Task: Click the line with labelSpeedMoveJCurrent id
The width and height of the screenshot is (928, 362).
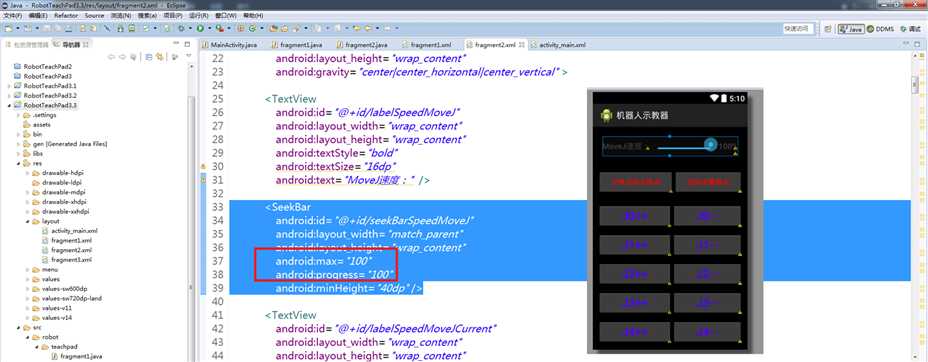Action: [x=386, y=328]
